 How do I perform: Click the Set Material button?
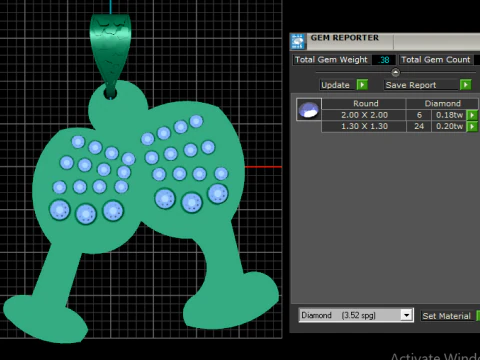(447, 316)
